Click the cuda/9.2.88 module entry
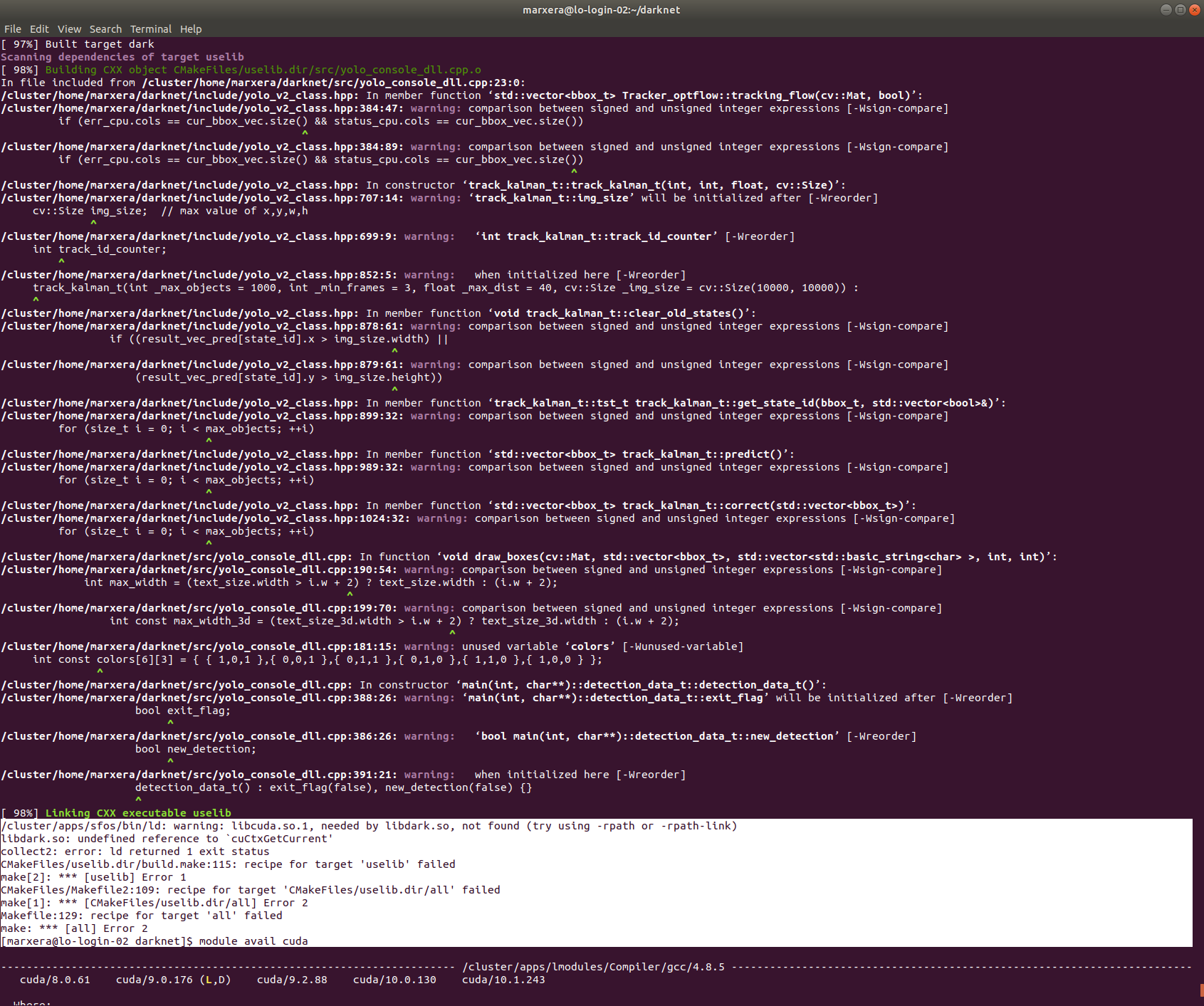The width and height of the screenshot is (1204, 1006). click(x=292, y=980)
